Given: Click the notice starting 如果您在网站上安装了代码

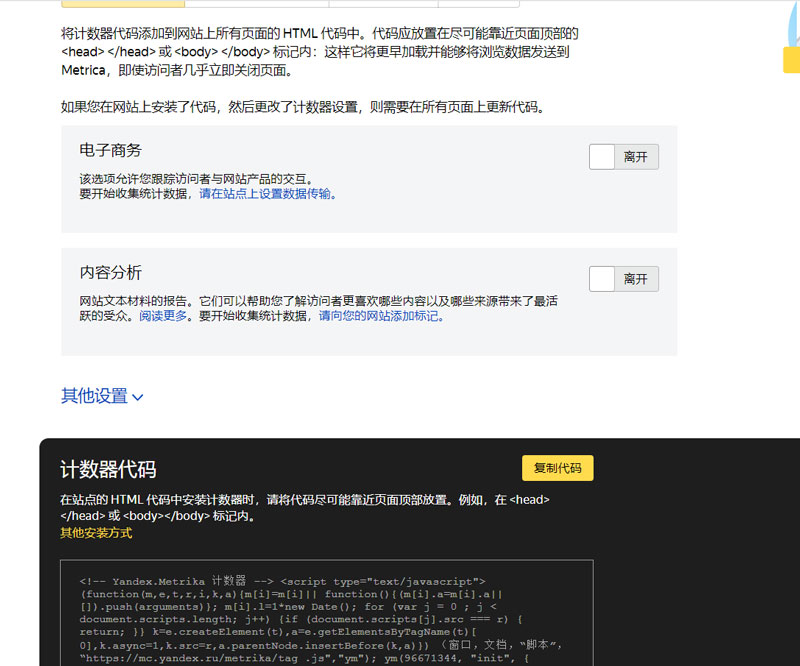Looking at the screenshot, I should click(x=304, y=107).
